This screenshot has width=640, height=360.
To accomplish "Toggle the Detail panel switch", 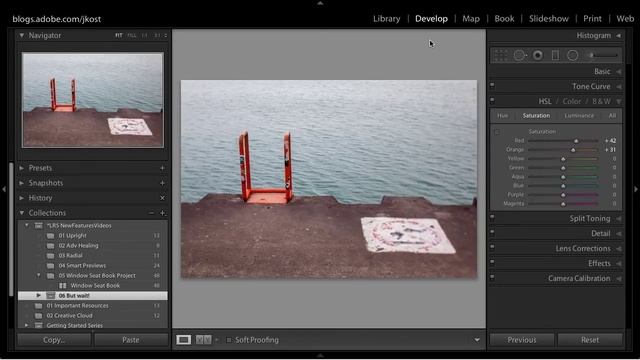I will [492, 232].
